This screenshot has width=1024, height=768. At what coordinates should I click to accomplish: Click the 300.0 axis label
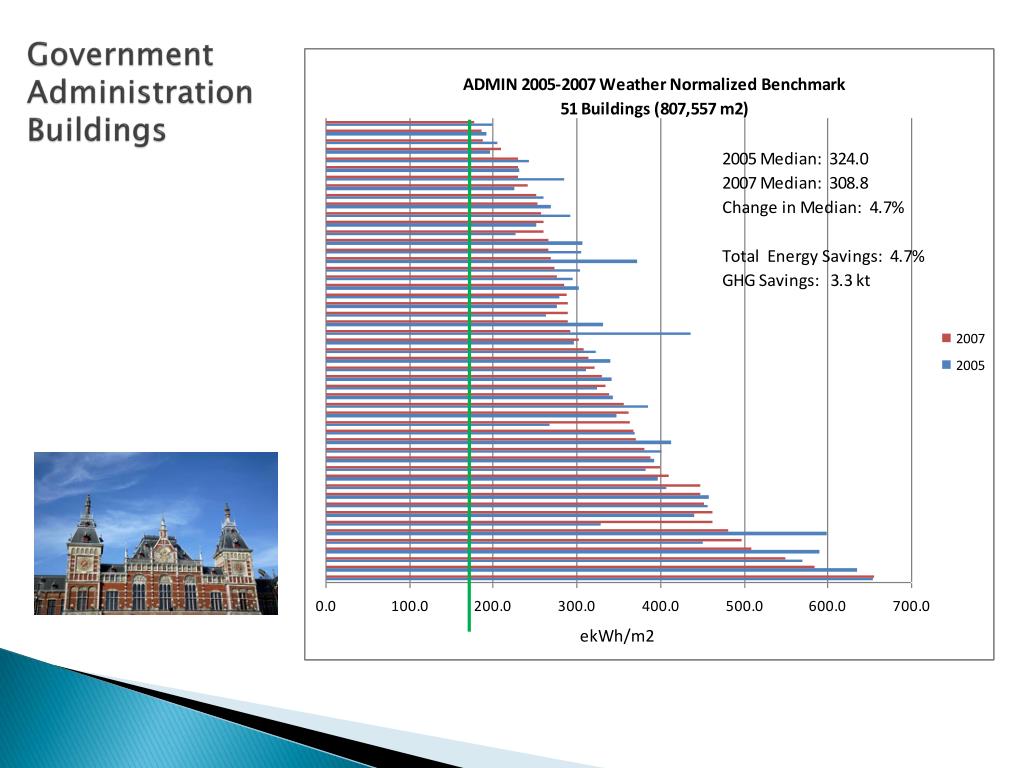(577, 606)
